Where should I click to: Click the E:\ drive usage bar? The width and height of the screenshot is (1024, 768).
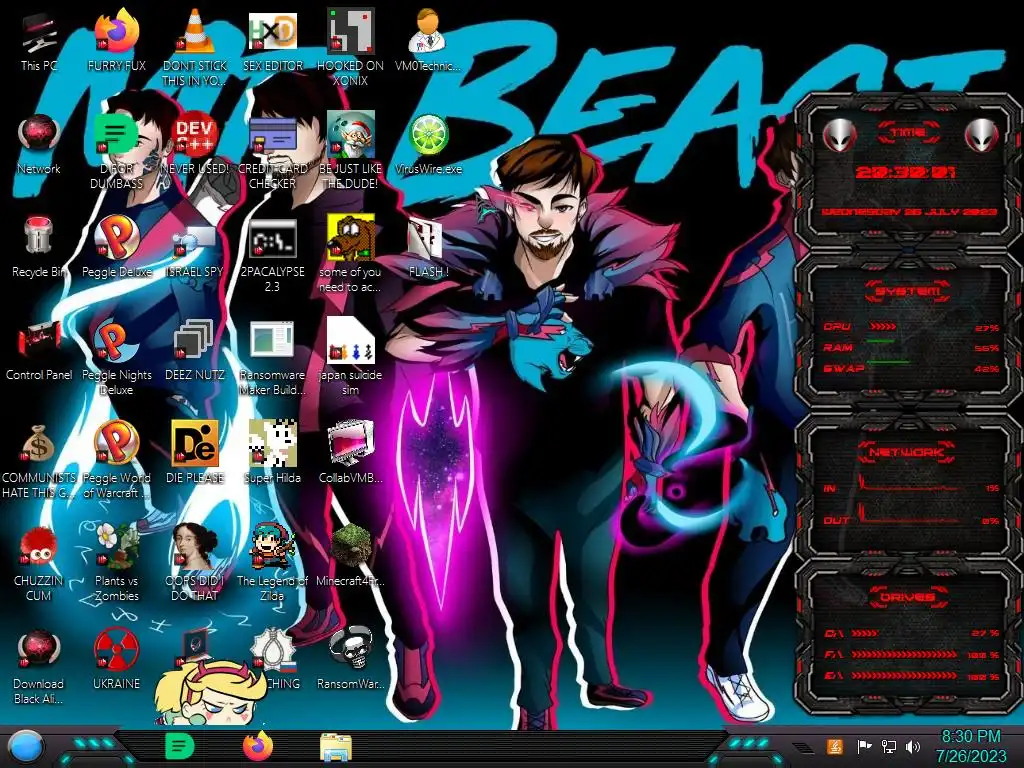911,676
